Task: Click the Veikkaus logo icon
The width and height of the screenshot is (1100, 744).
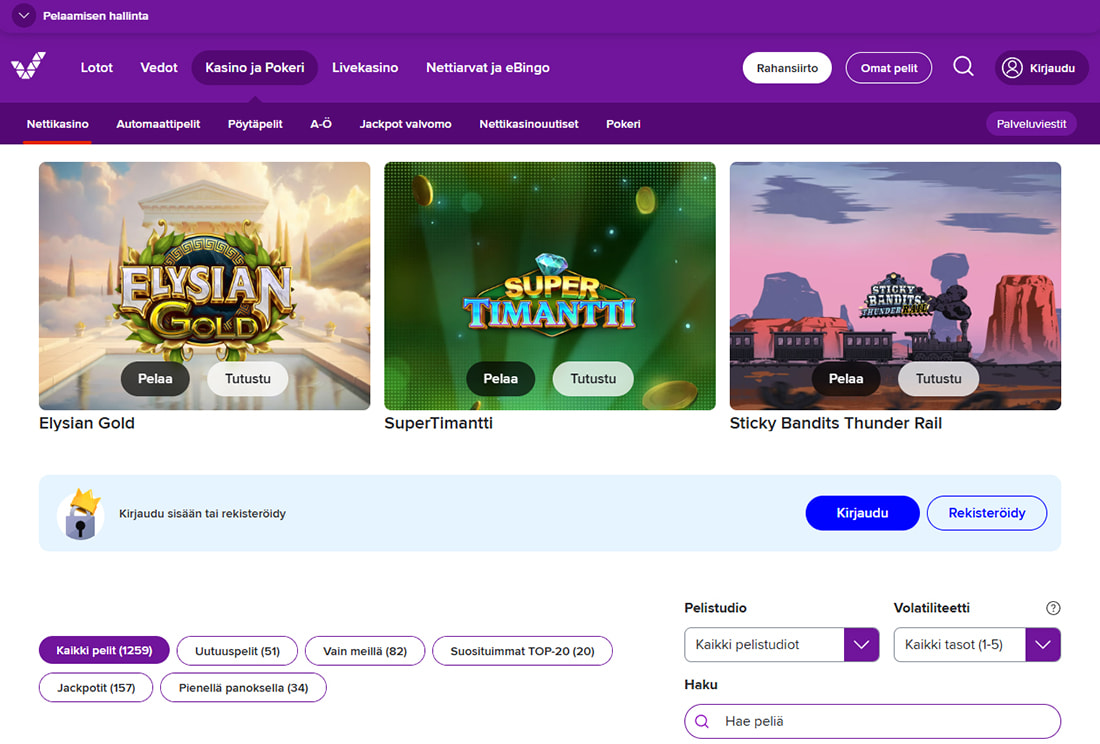Action: coord(29,66)
